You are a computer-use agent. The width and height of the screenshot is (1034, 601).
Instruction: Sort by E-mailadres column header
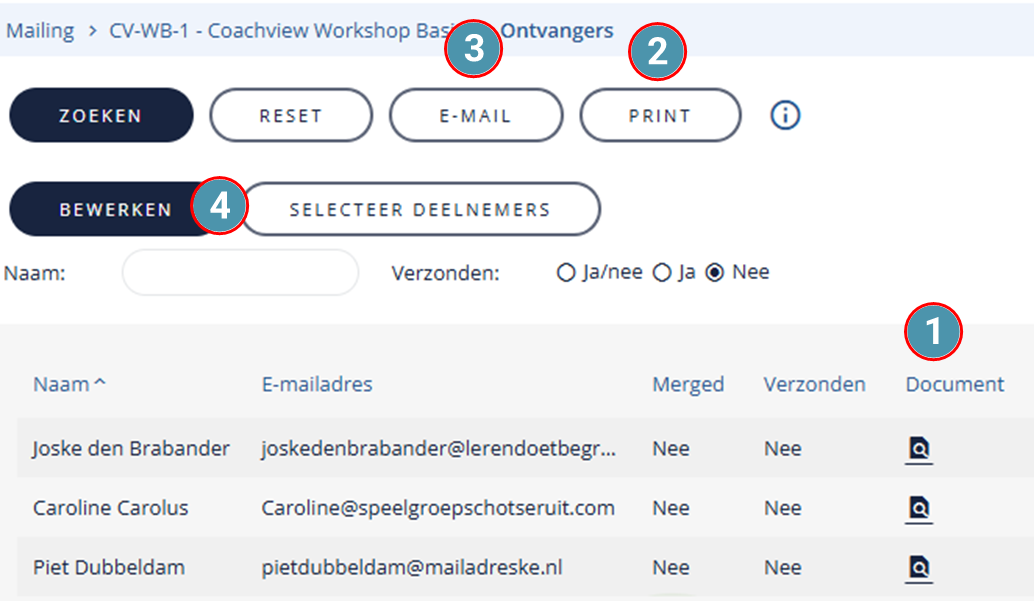[317, 384]
